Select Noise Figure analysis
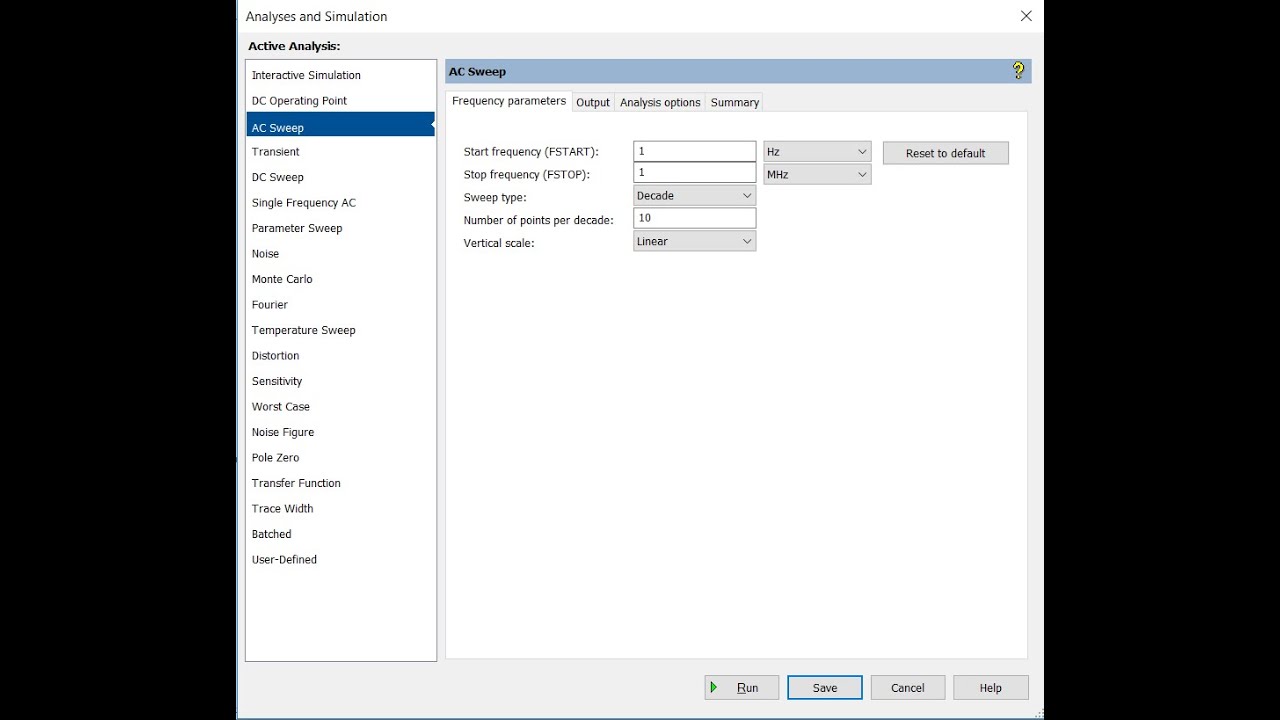Screen dimensions: 1280x720 coord(341,432)
